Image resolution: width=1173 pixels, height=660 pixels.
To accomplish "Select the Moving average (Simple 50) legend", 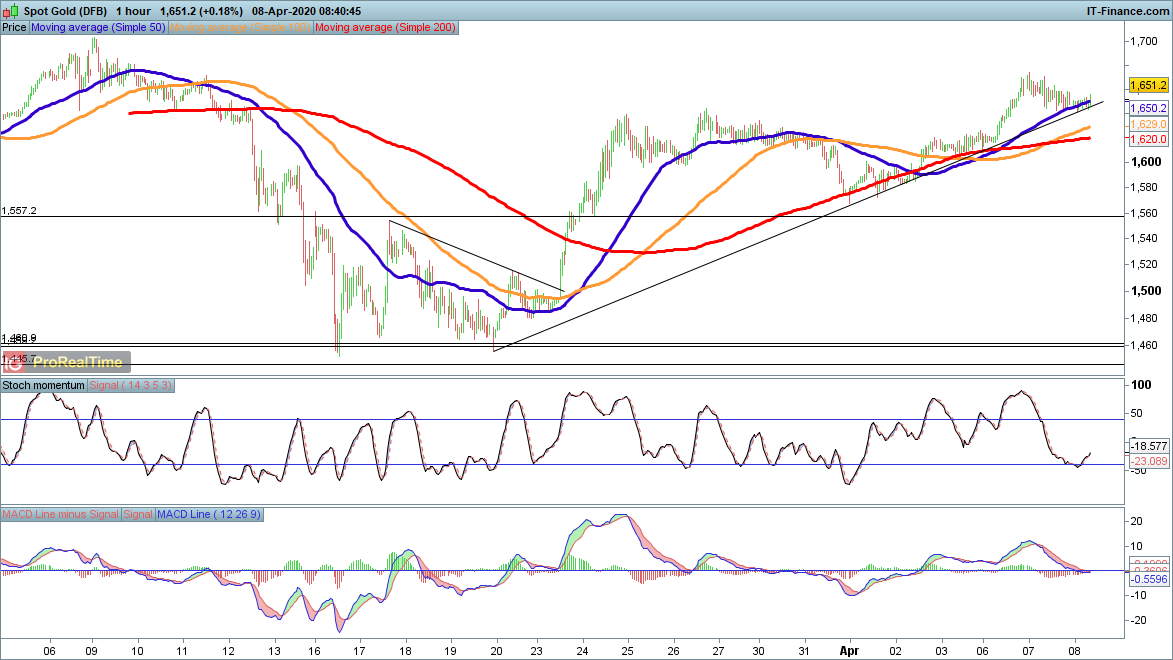I will tap(98, 28).
